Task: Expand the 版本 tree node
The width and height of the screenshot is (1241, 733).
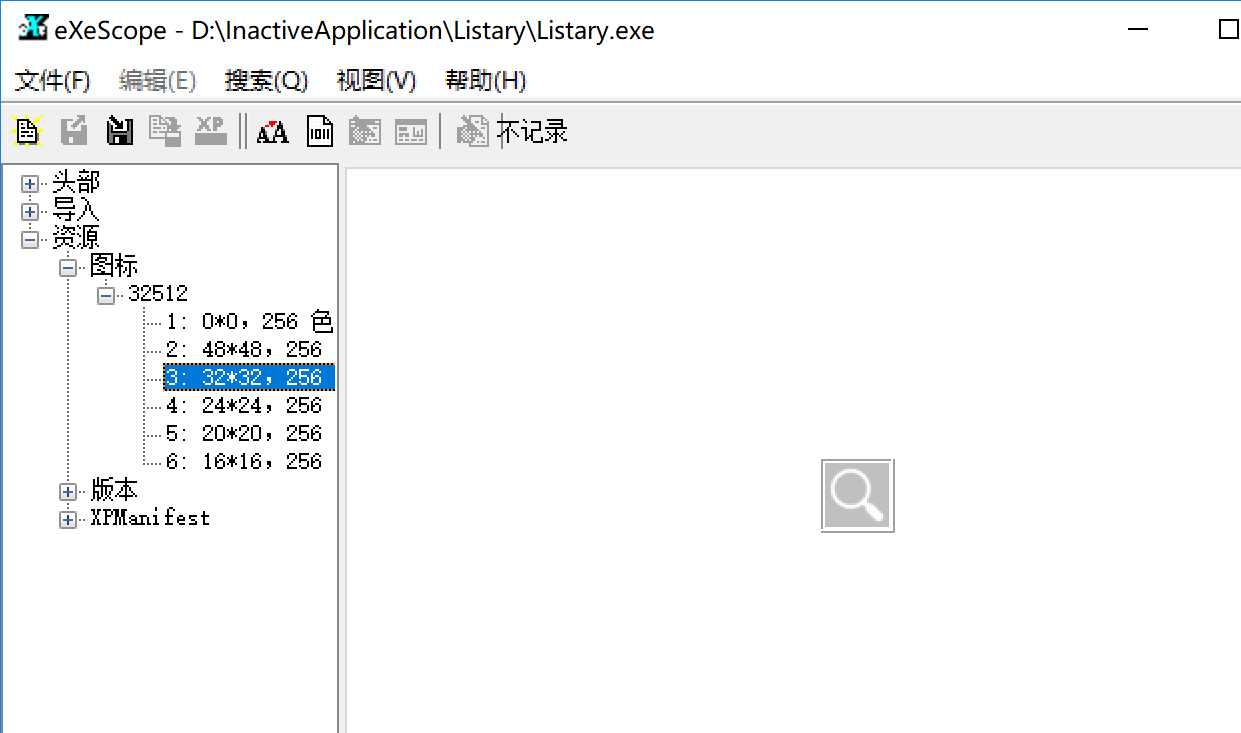Action: click(x=66, y=491)
